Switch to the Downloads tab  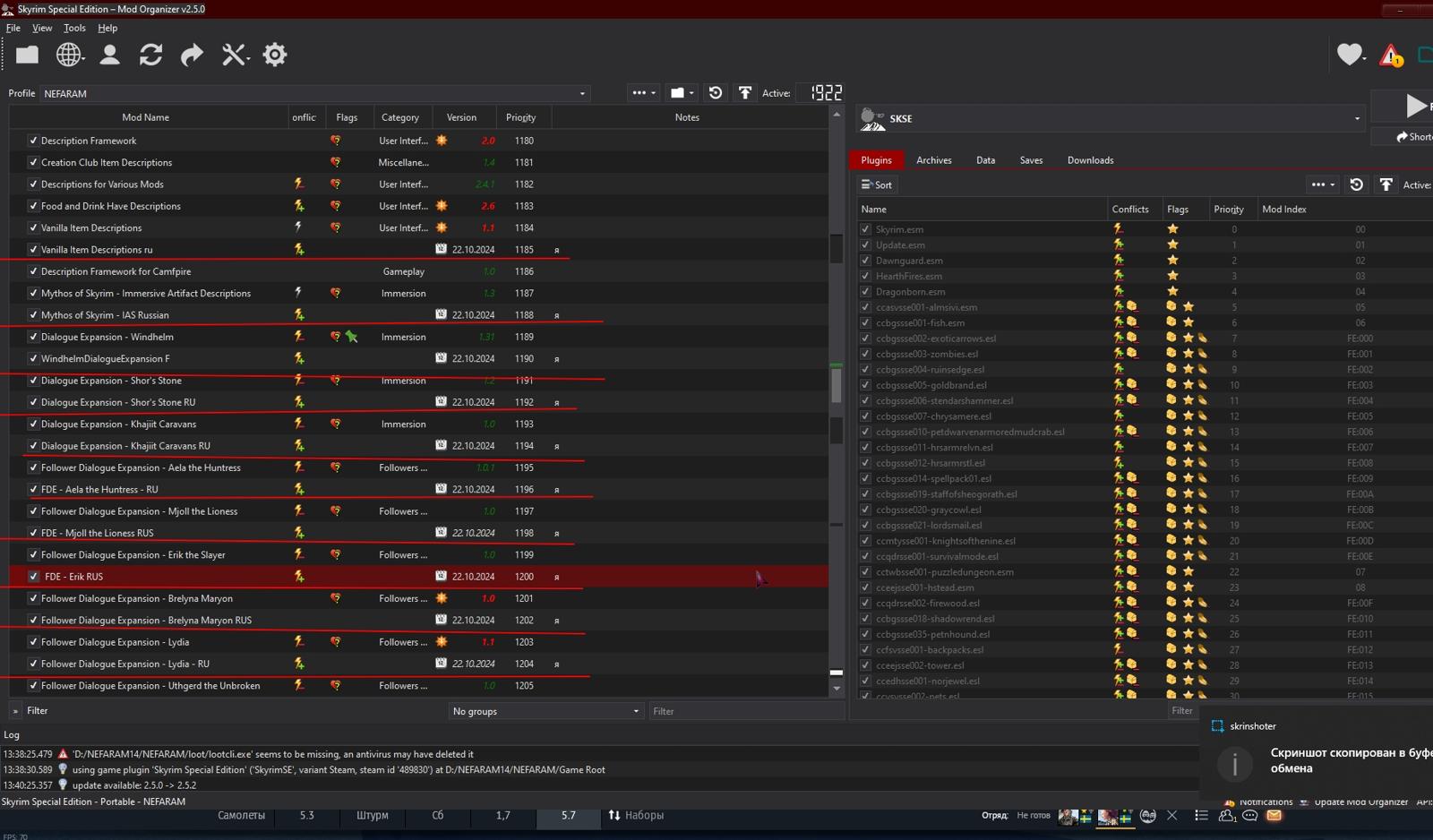[x=1090, y=160]
